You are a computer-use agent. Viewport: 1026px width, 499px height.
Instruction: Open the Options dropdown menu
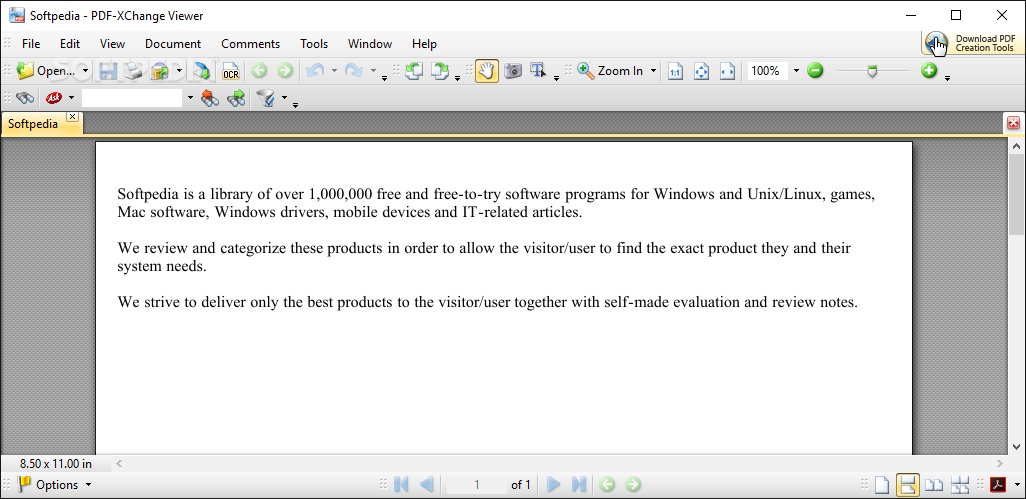[x=55, y=485]
